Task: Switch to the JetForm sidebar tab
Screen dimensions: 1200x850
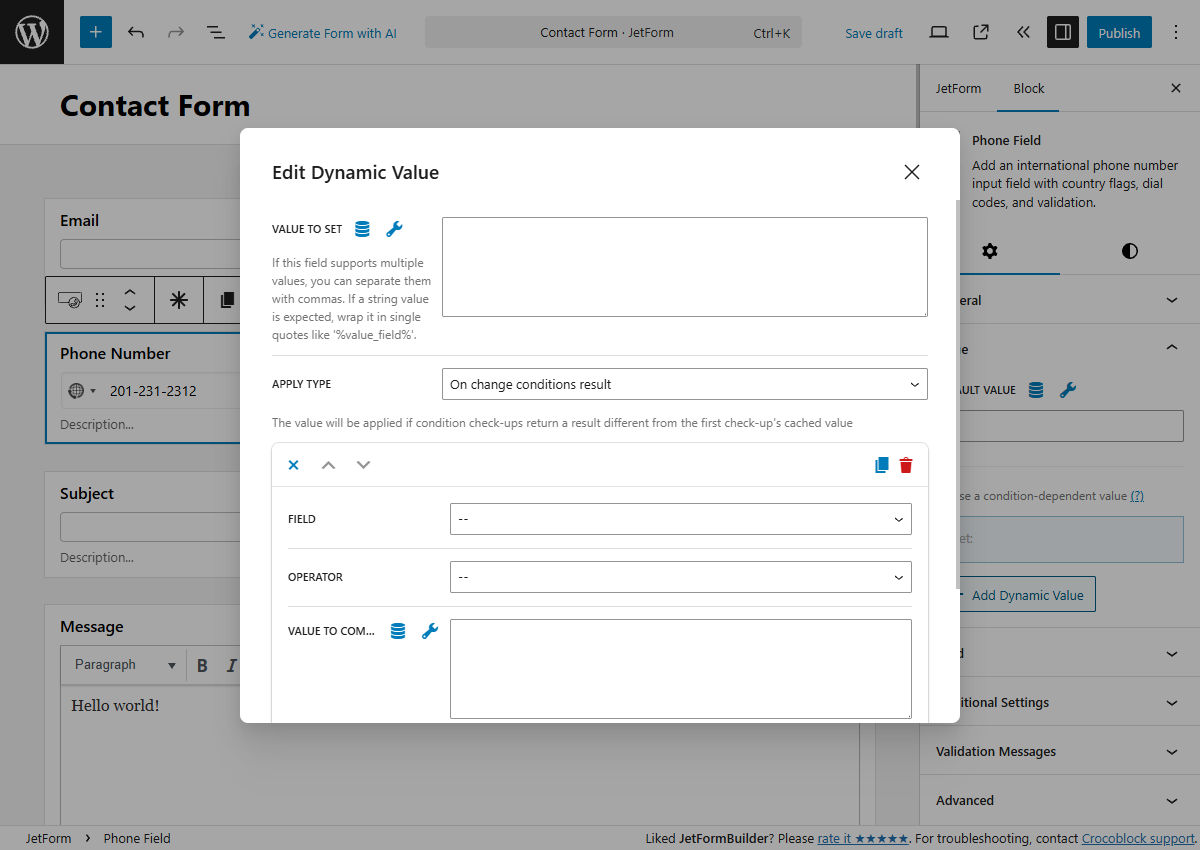Action: tap(958, 88)
